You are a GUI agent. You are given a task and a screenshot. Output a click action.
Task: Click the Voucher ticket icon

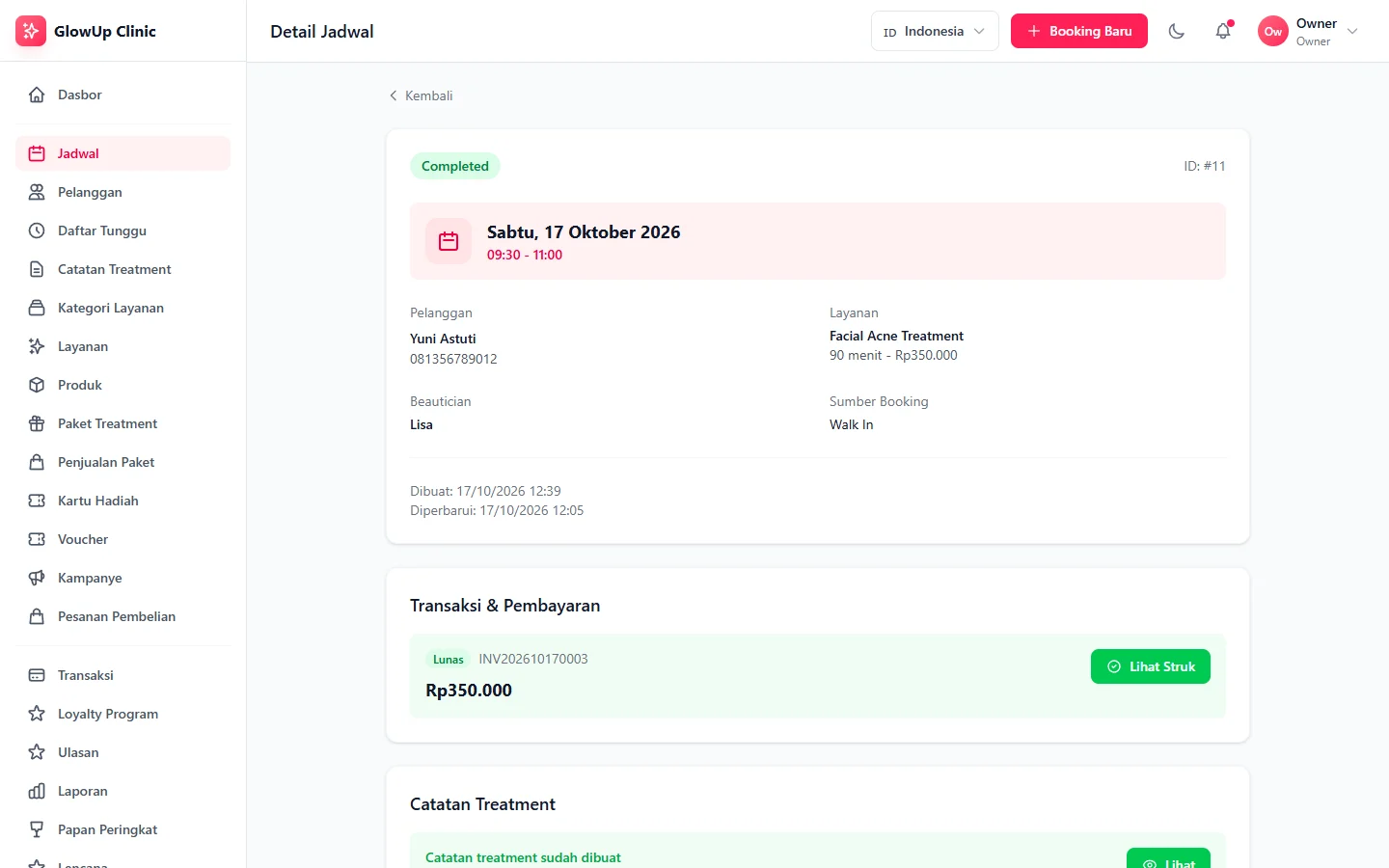coord(37,539)
